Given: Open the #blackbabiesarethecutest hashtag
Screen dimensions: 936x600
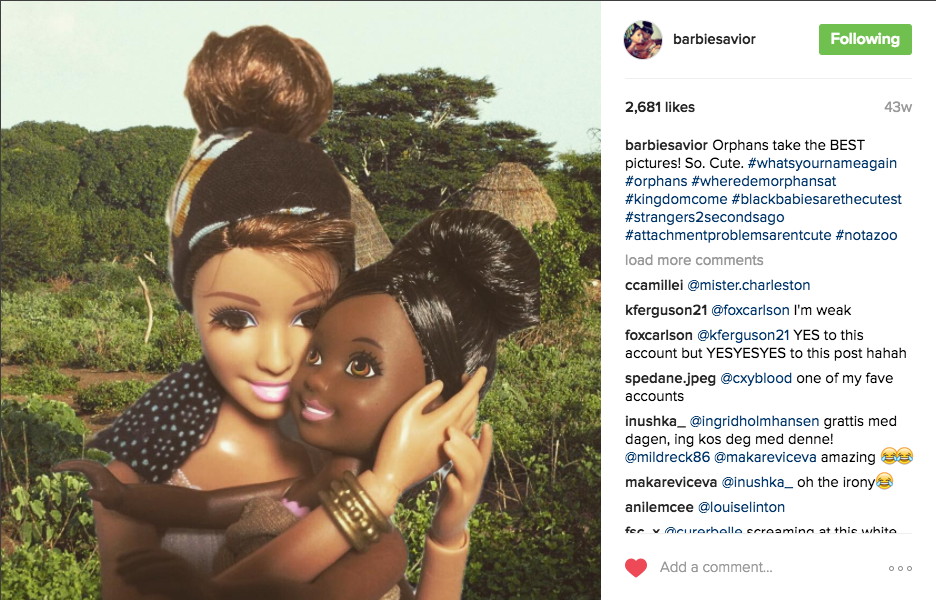Looking at the screenshot, I should (x=816, y=199).
